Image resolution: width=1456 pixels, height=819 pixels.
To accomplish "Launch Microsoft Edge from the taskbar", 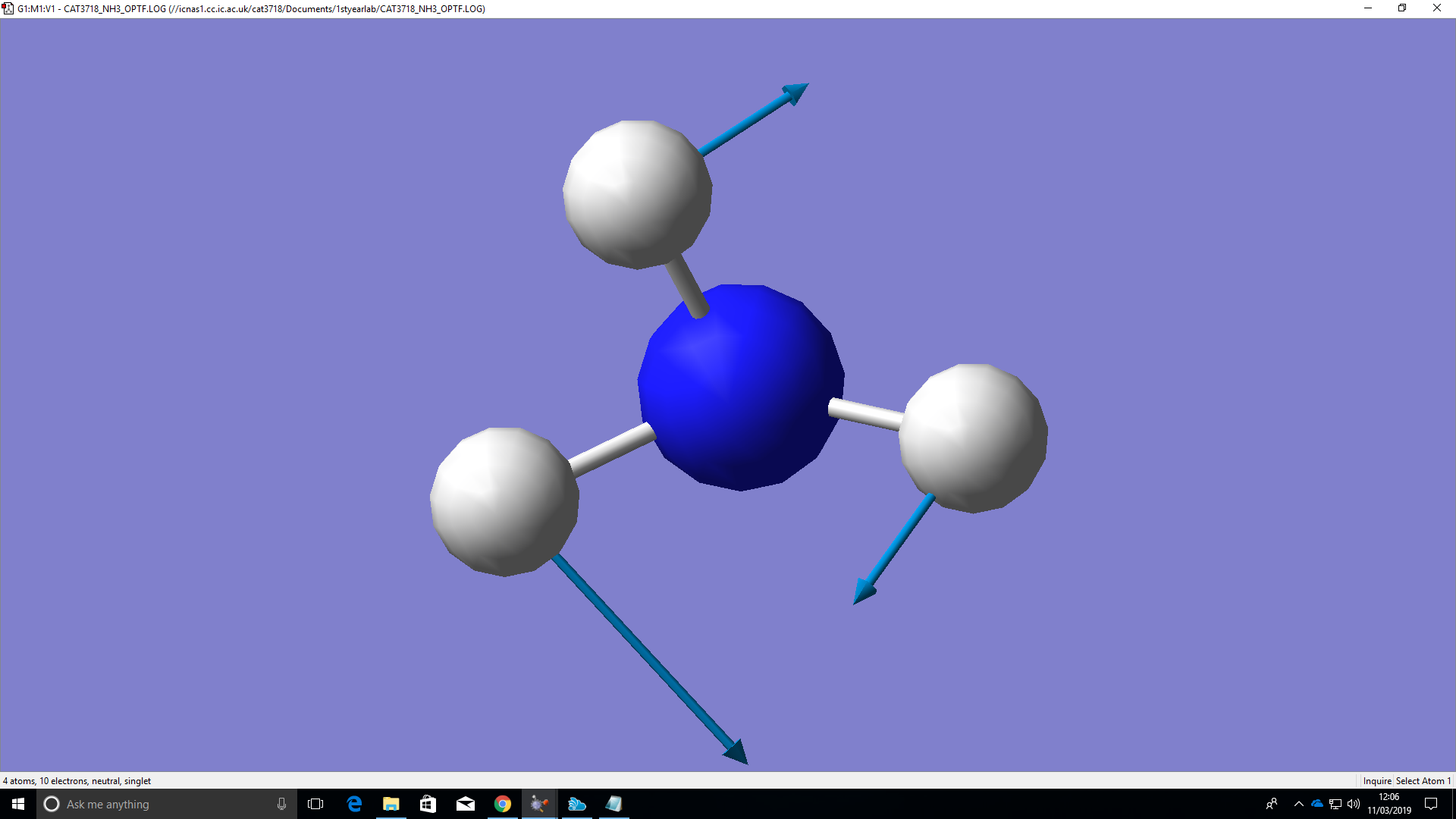I will (x=354, y=804).
